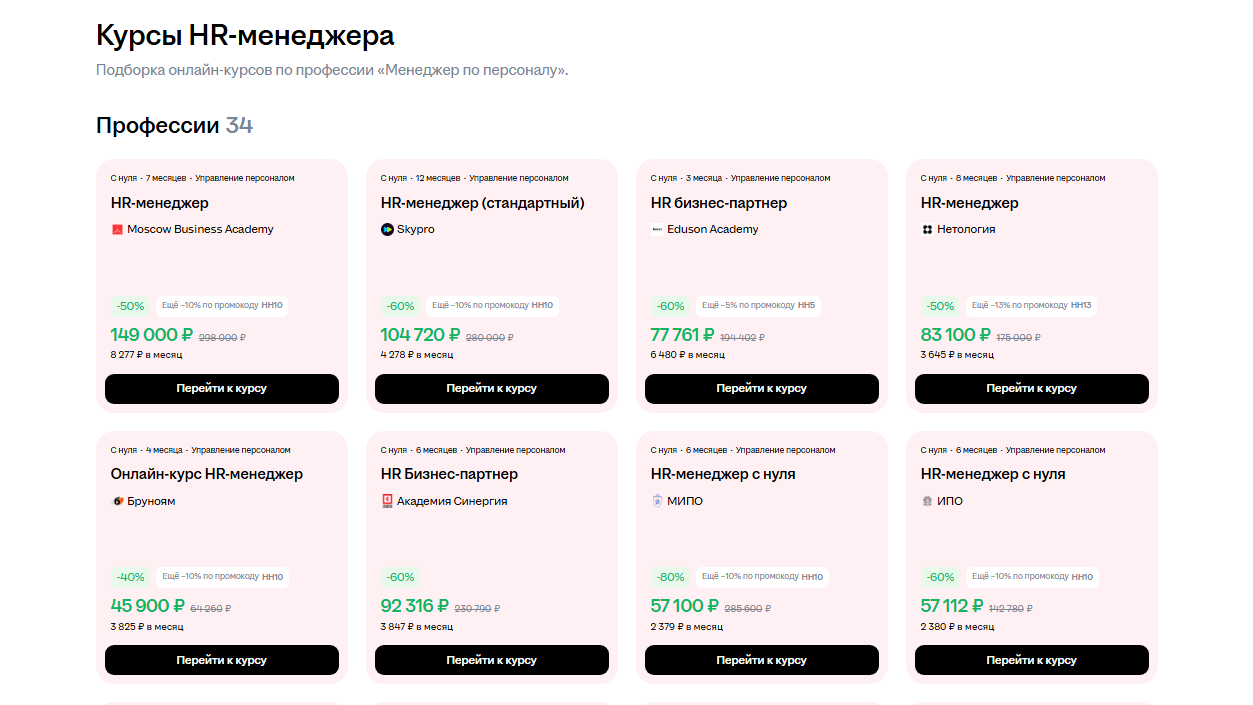Go to the Skypro HR-менеджер (стандартный) course button
The image size is (1253, 705).
coord(492,389)
